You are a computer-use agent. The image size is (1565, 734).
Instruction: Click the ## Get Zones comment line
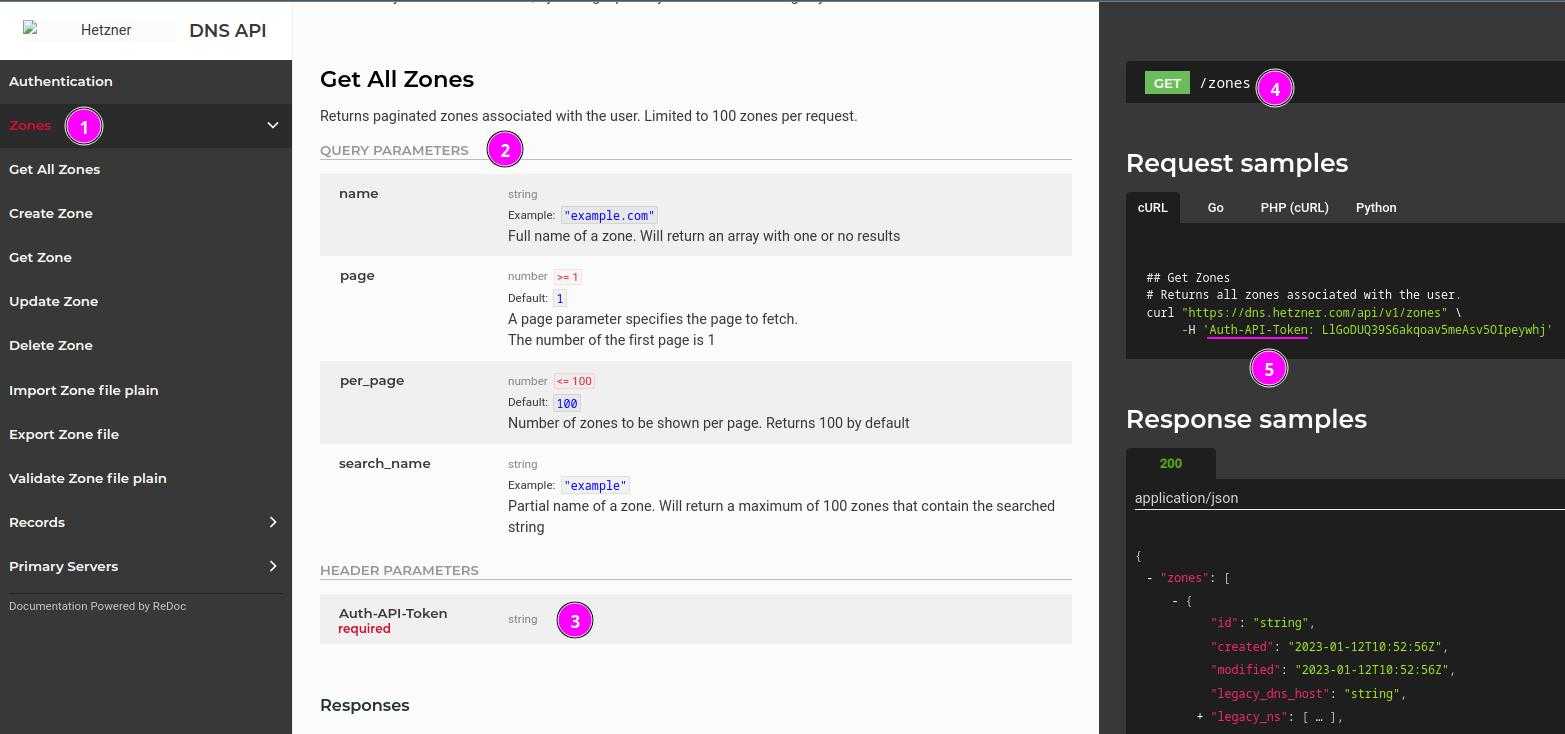pos(1188,278)
